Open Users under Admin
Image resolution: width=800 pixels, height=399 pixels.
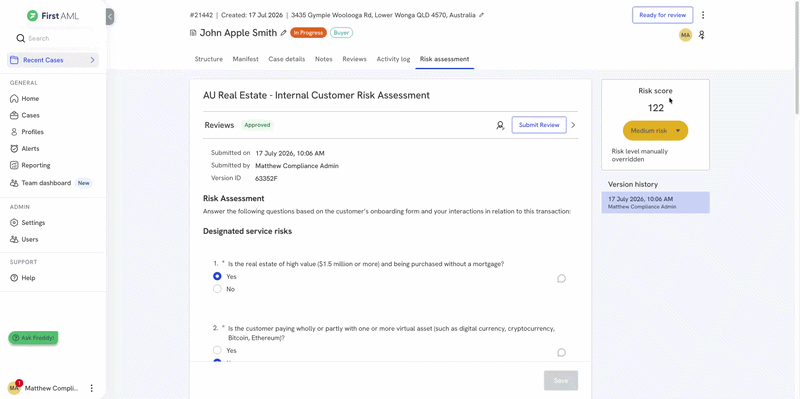pos(30,239)
